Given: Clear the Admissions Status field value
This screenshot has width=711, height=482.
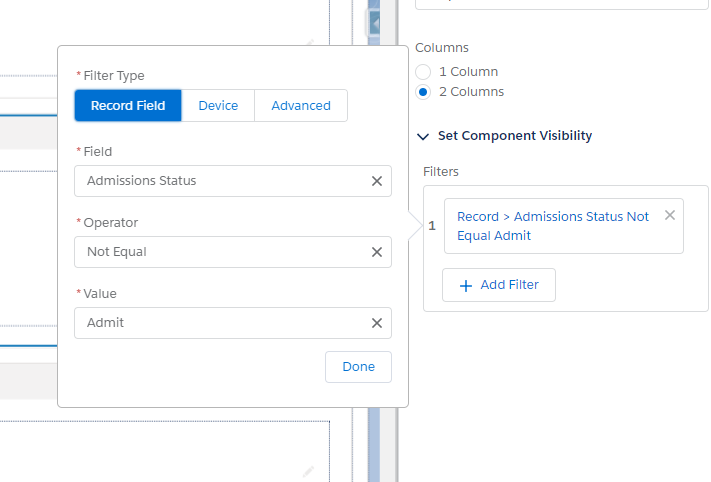Looking at the screenshot, I should (x=377, y=181).
